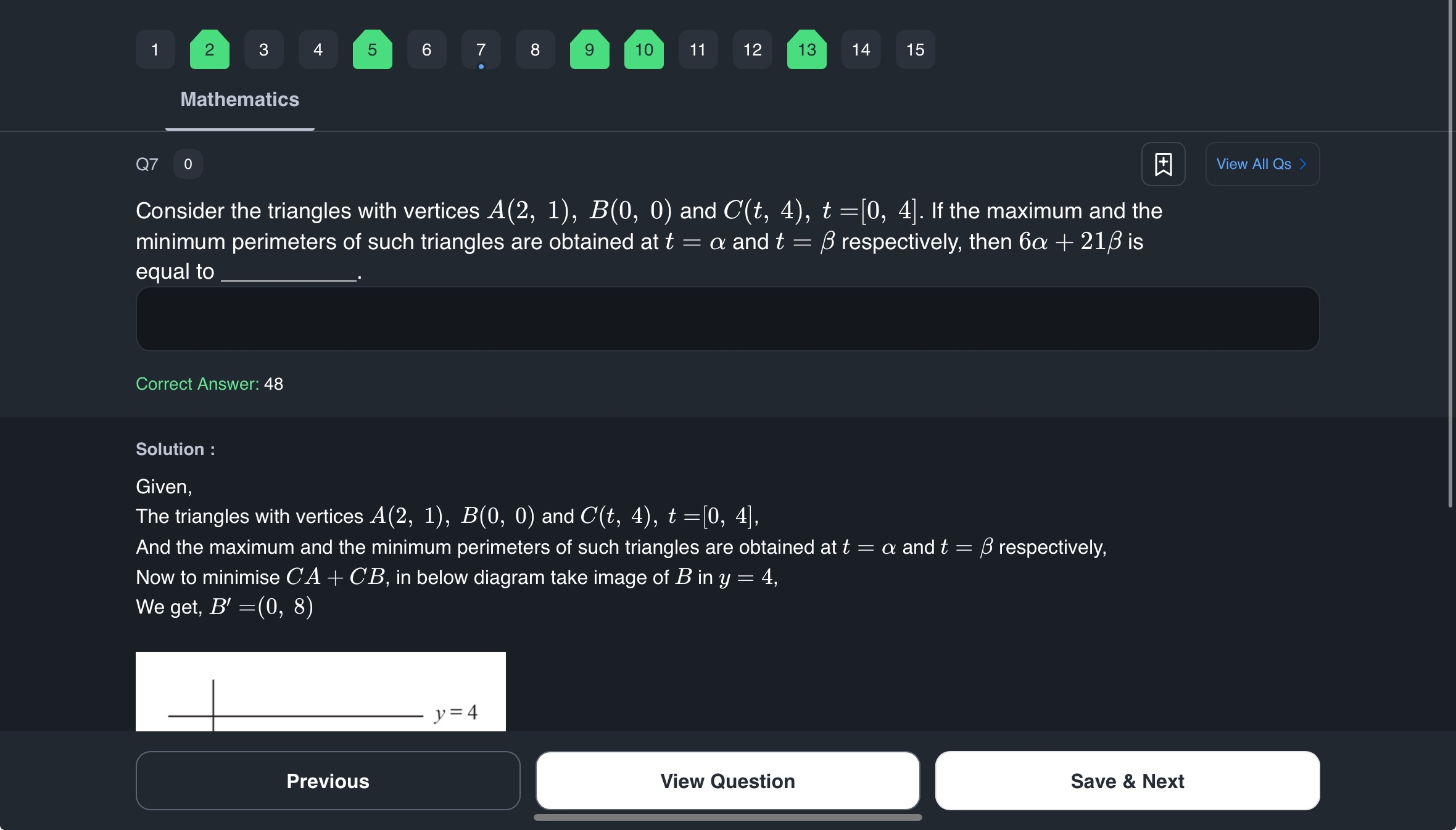Open question 10 in the palette

pos(643,49)
